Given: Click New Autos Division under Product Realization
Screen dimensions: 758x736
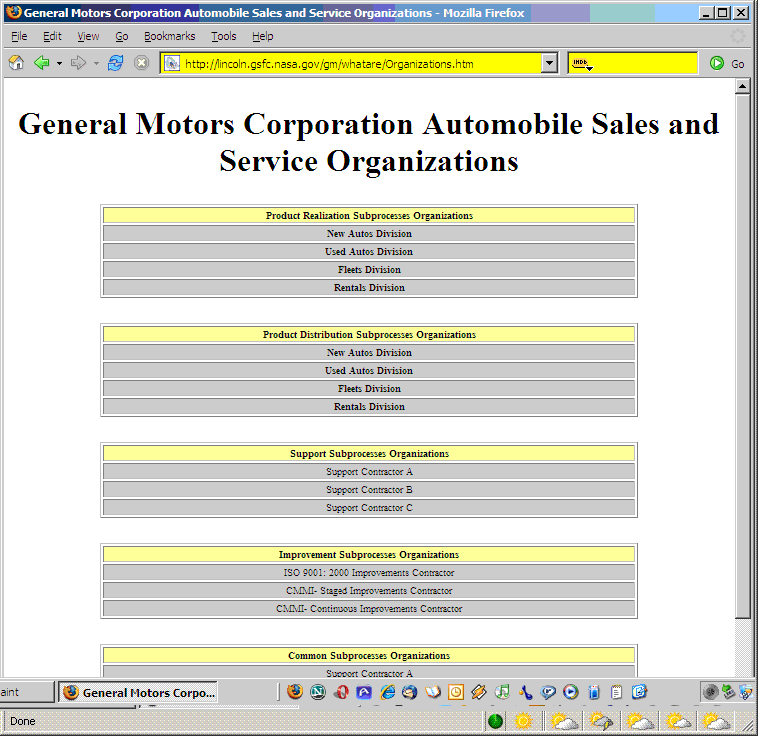Looking at the screenshot, I should point(369,233).
